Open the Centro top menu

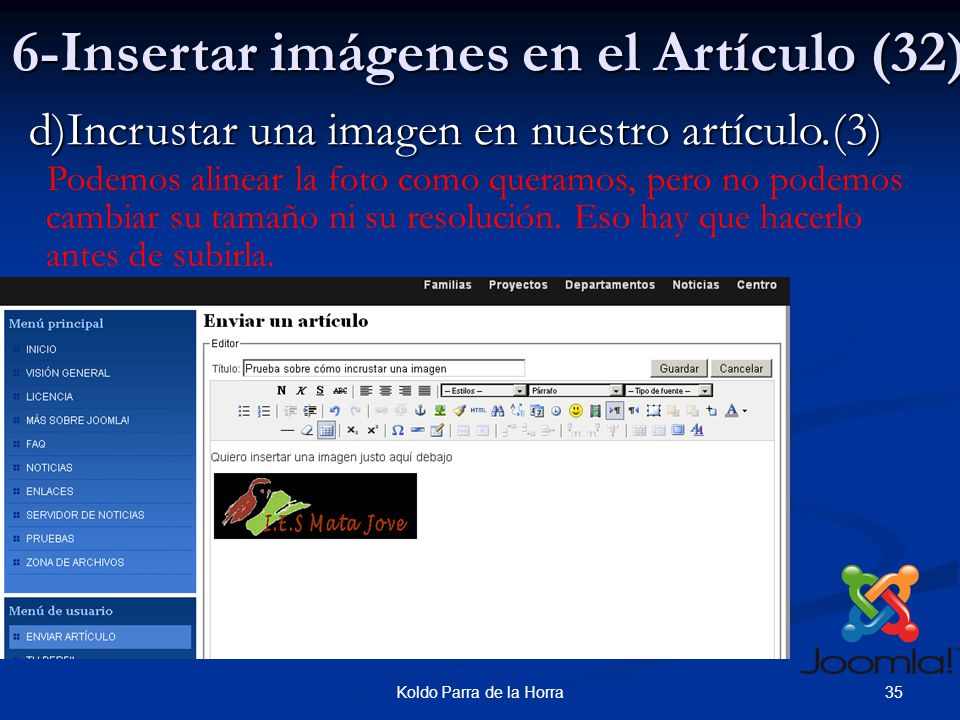[757, 285]
